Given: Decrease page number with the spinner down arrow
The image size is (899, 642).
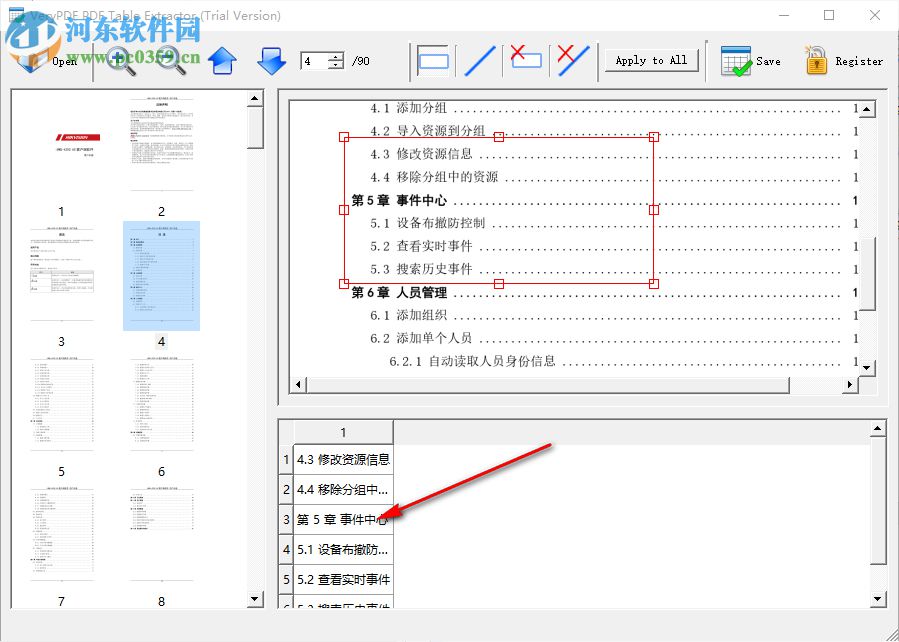Looking at the screenshot, I should pos(336,65).
